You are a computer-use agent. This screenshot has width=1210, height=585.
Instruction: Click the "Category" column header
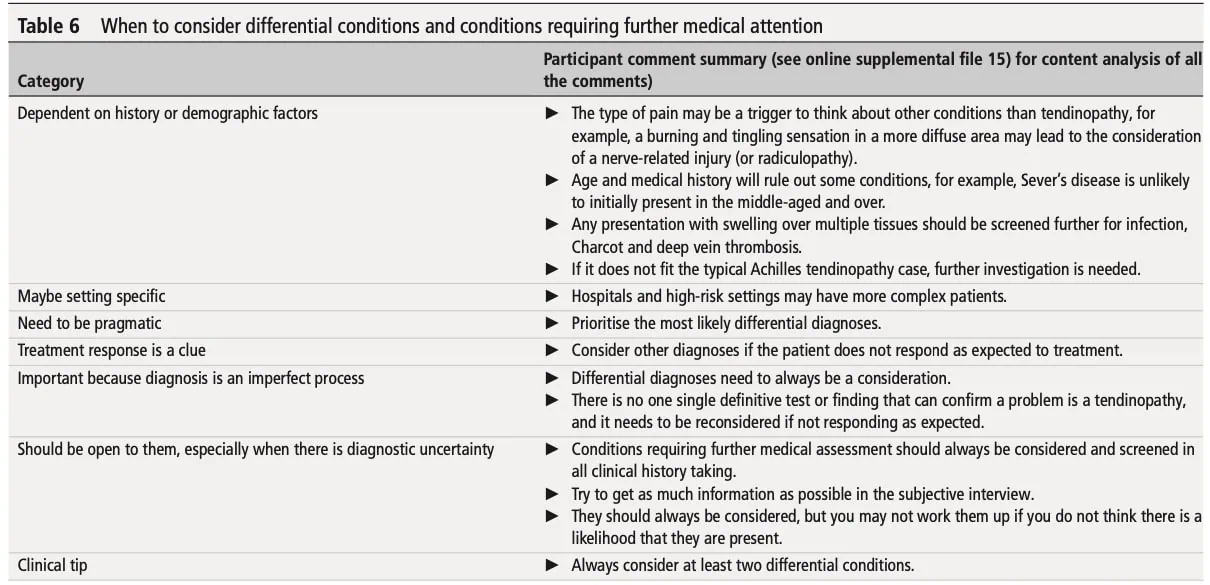(51, 81)
